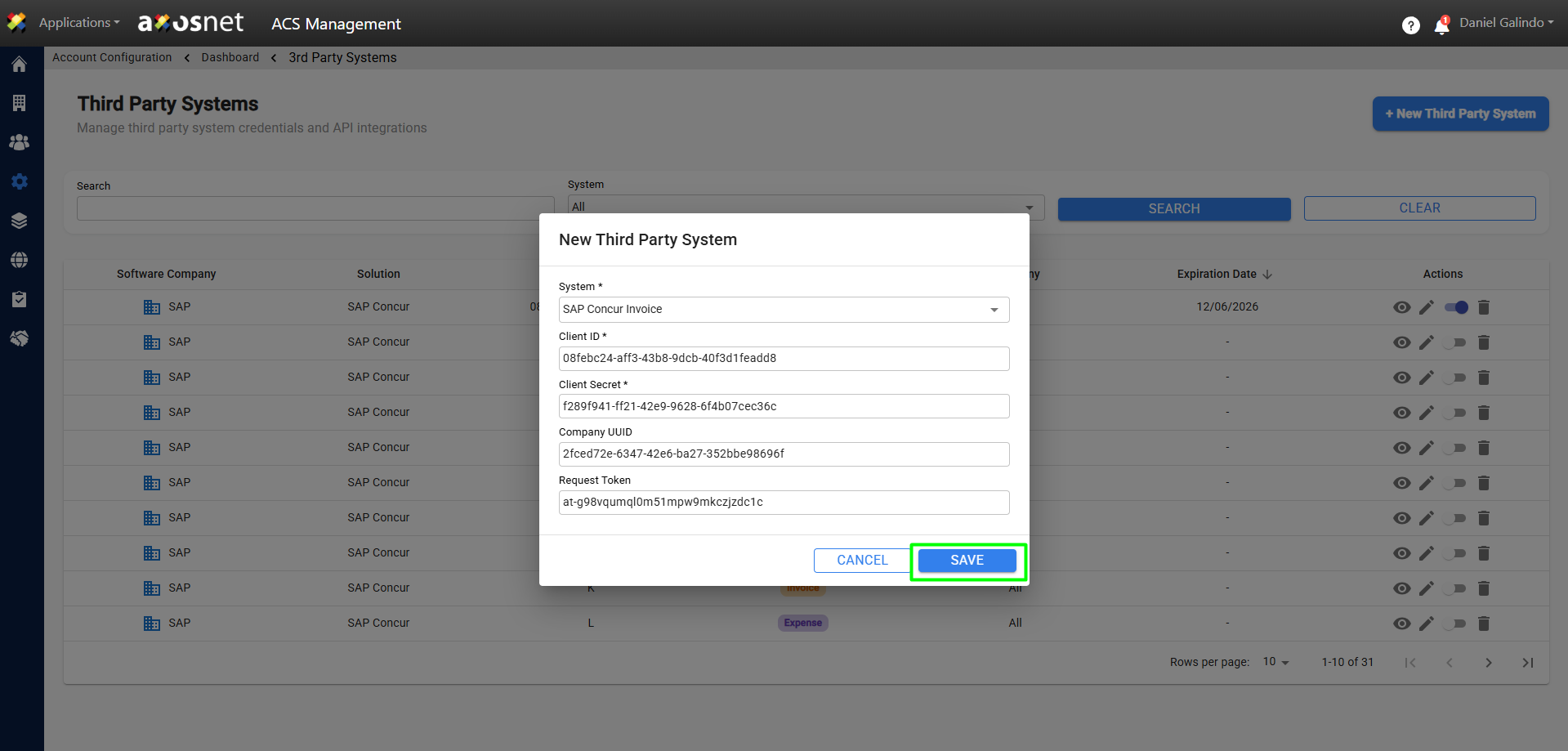Click the Client Secret input field

point(784,406)
